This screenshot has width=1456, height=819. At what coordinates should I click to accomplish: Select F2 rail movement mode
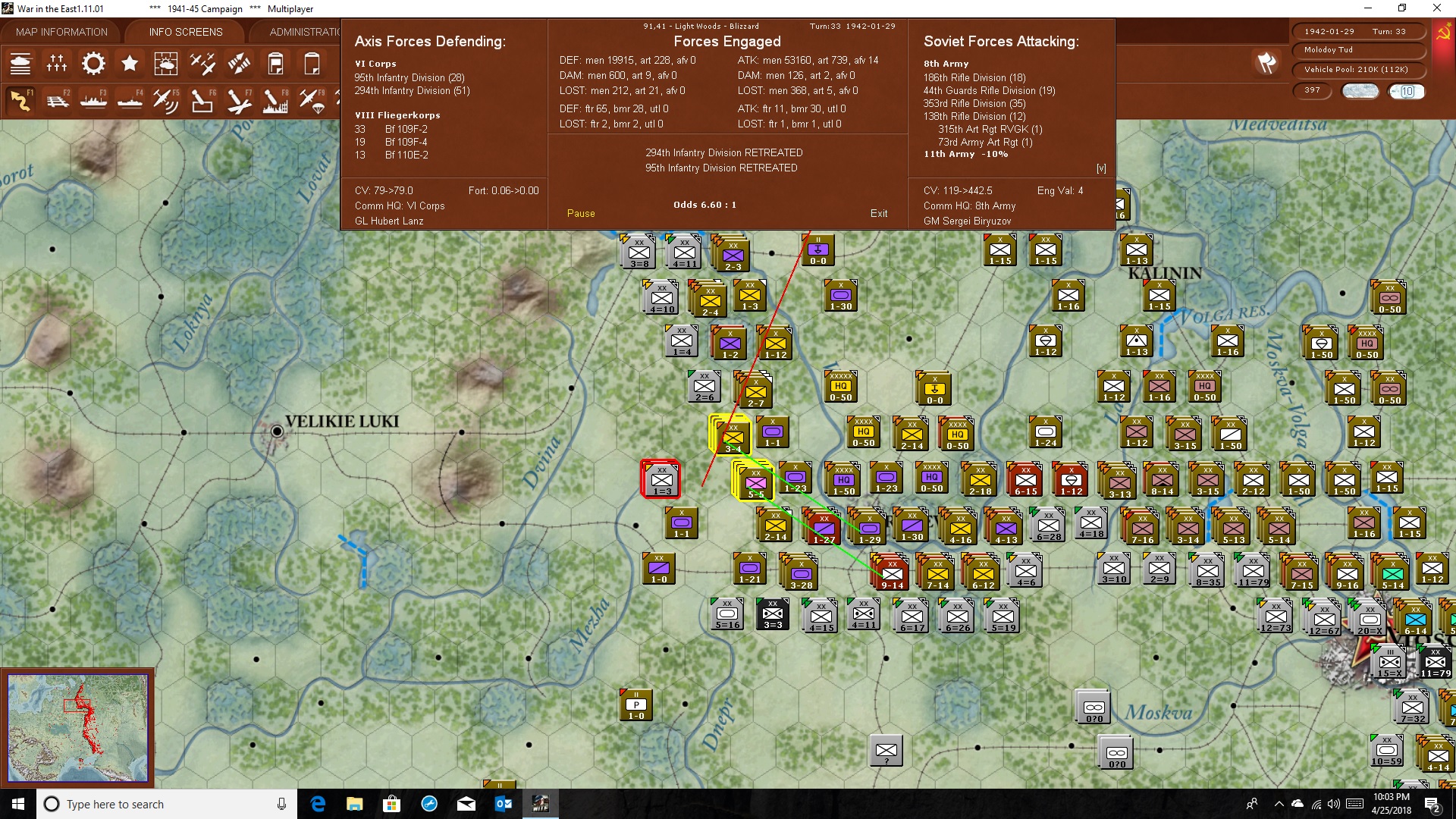[57, 100]
